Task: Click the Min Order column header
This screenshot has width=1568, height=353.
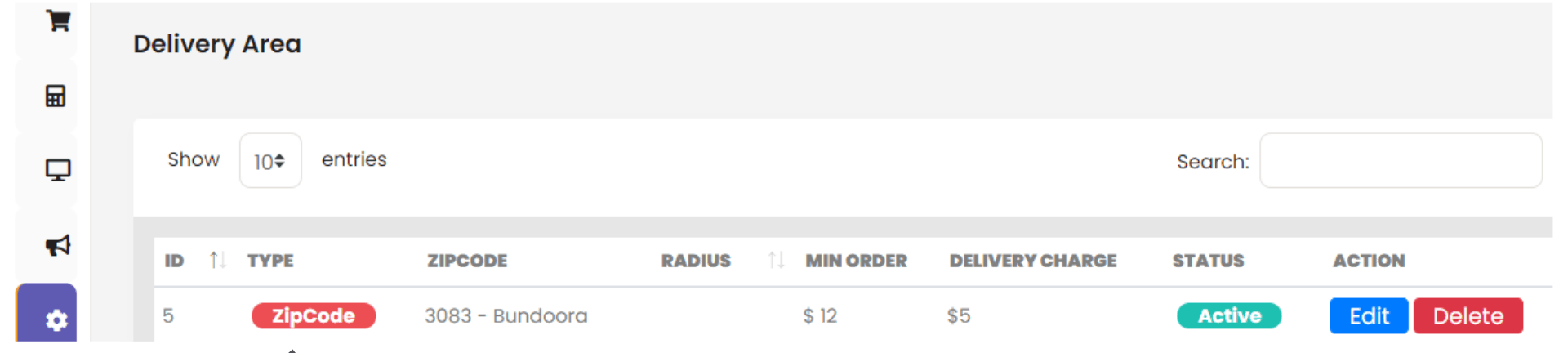Action: tap(856, 261)
